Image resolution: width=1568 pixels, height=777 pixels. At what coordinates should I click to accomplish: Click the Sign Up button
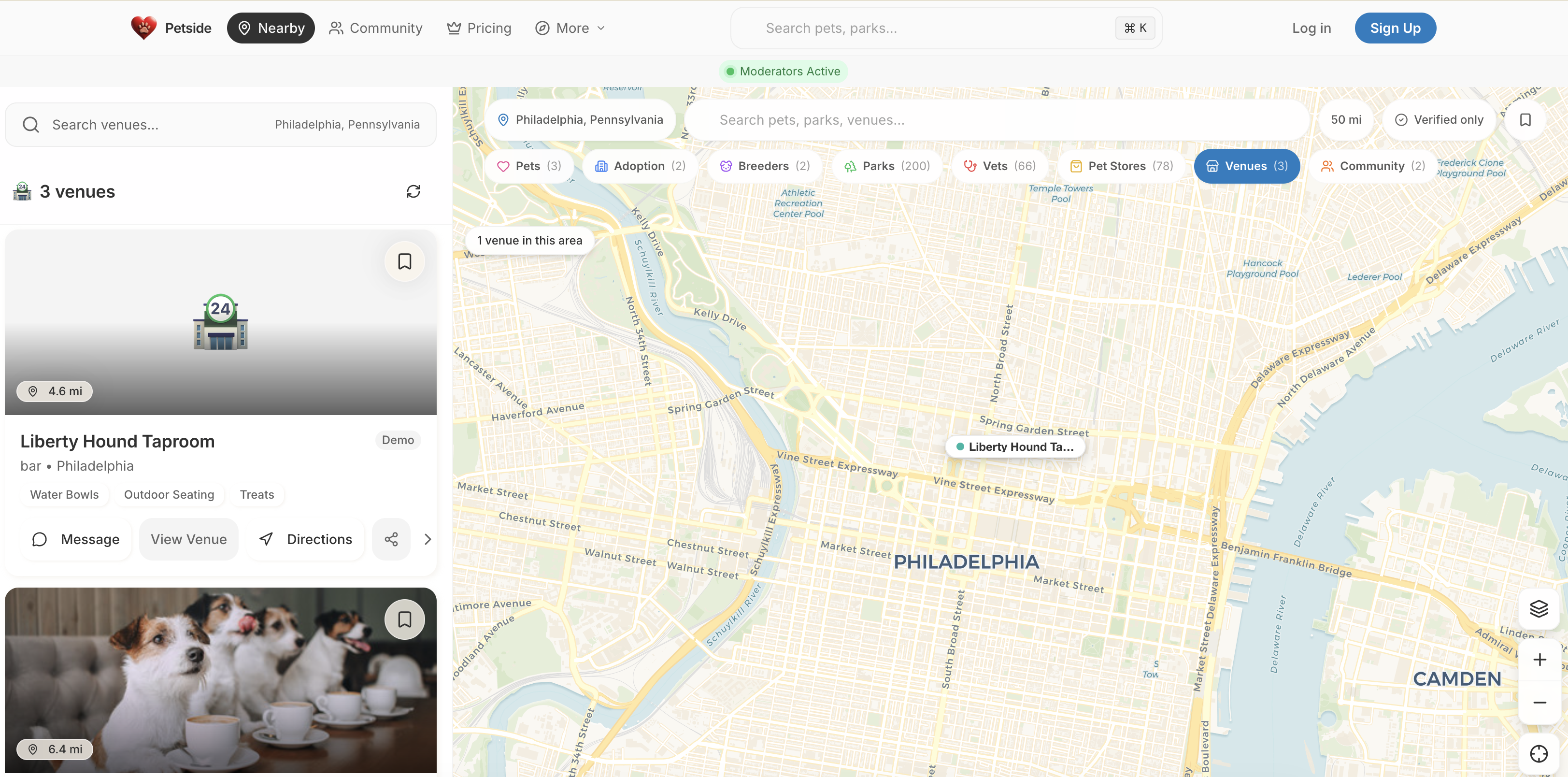[x=1395, y=28]
